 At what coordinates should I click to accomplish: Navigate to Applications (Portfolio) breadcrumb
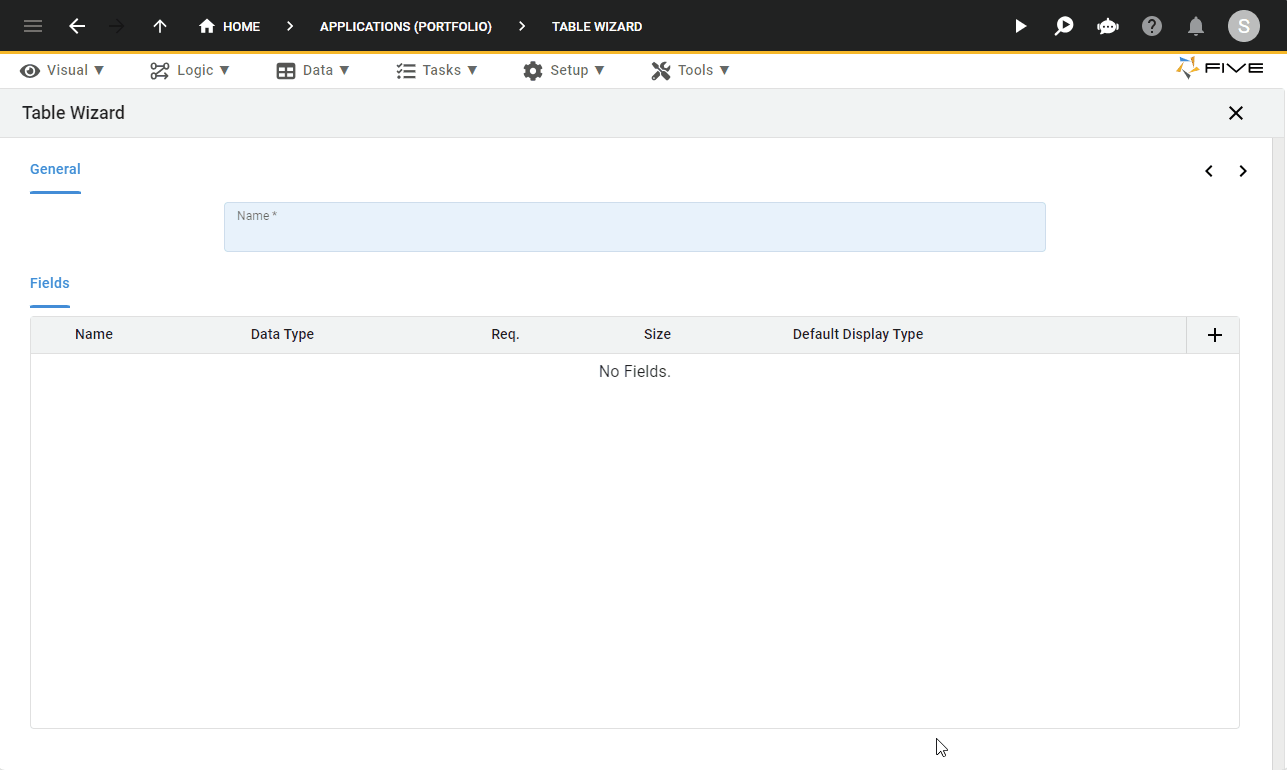(x=406, y=27)
